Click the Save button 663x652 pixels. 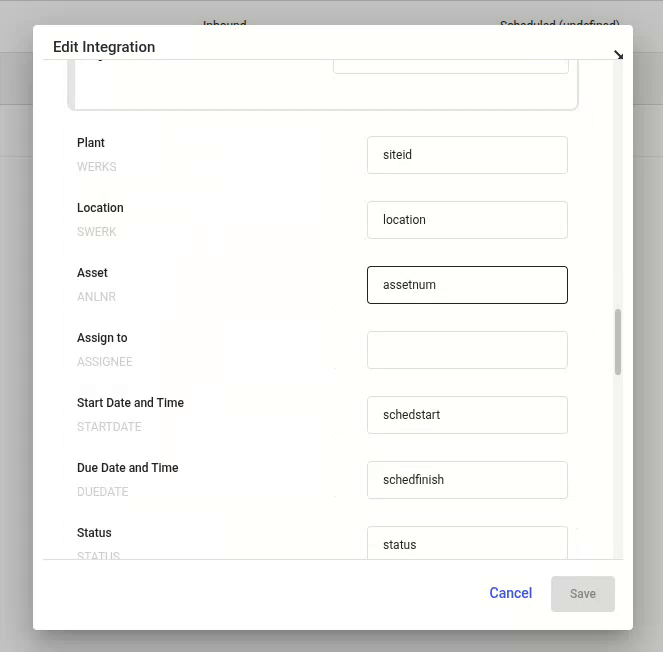point(583,594)
